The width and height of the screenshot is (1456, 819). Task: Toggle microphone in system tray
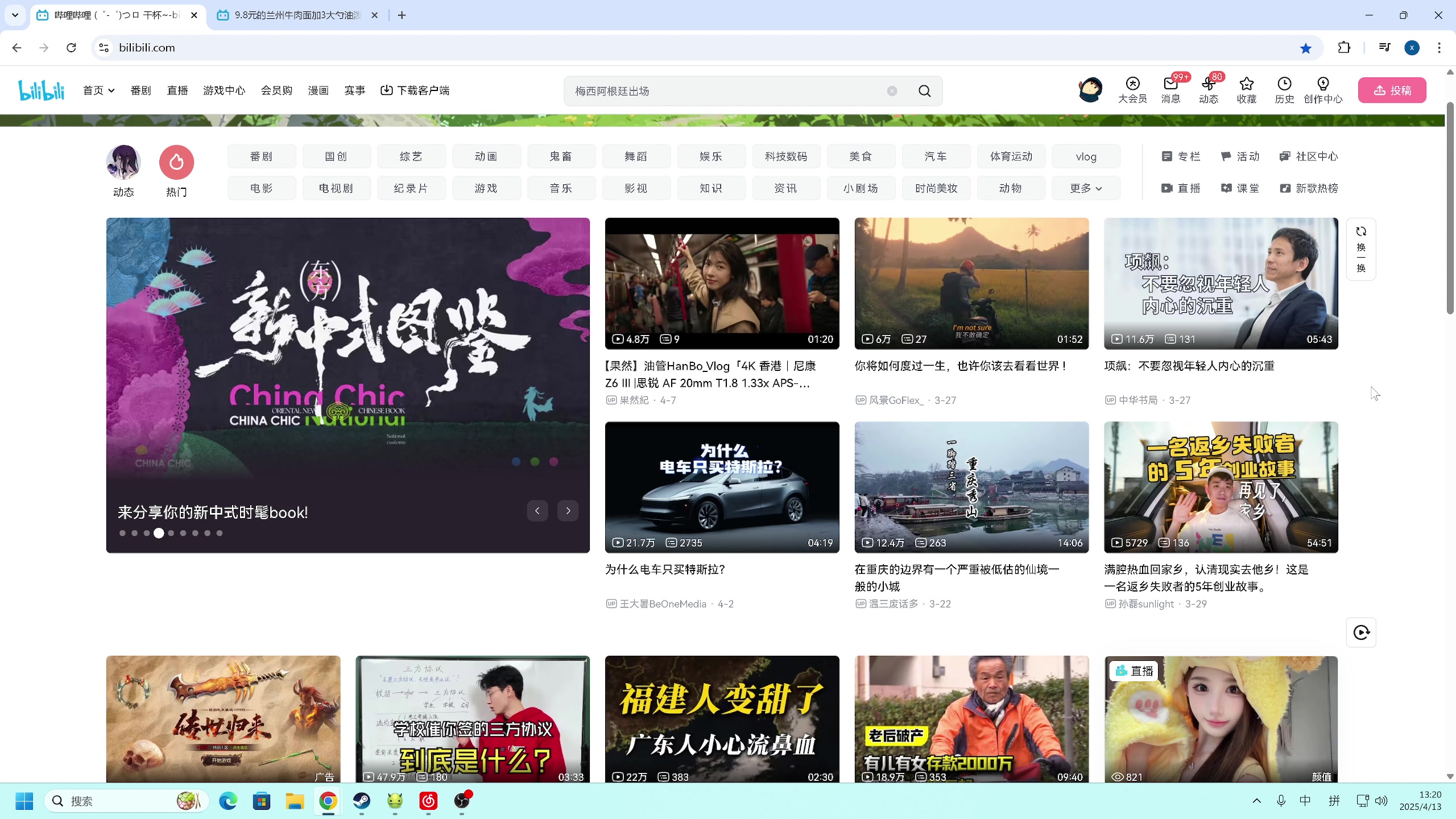[1281, 801]
